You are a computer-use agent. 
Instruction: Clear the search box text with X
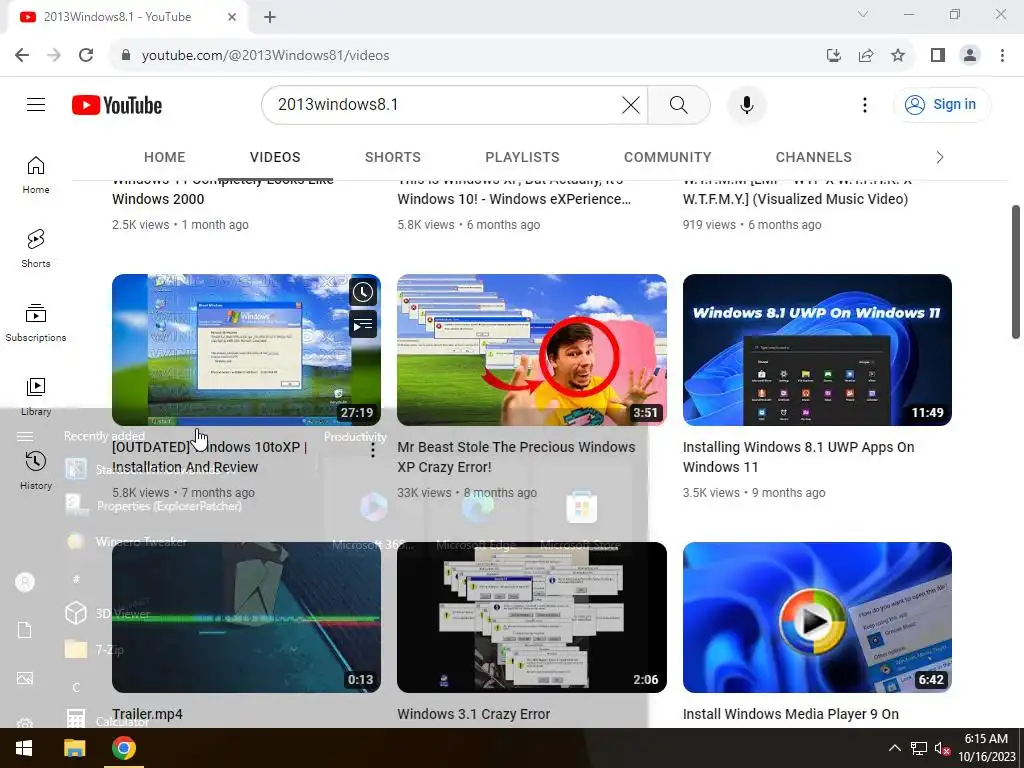pos(630,104)
